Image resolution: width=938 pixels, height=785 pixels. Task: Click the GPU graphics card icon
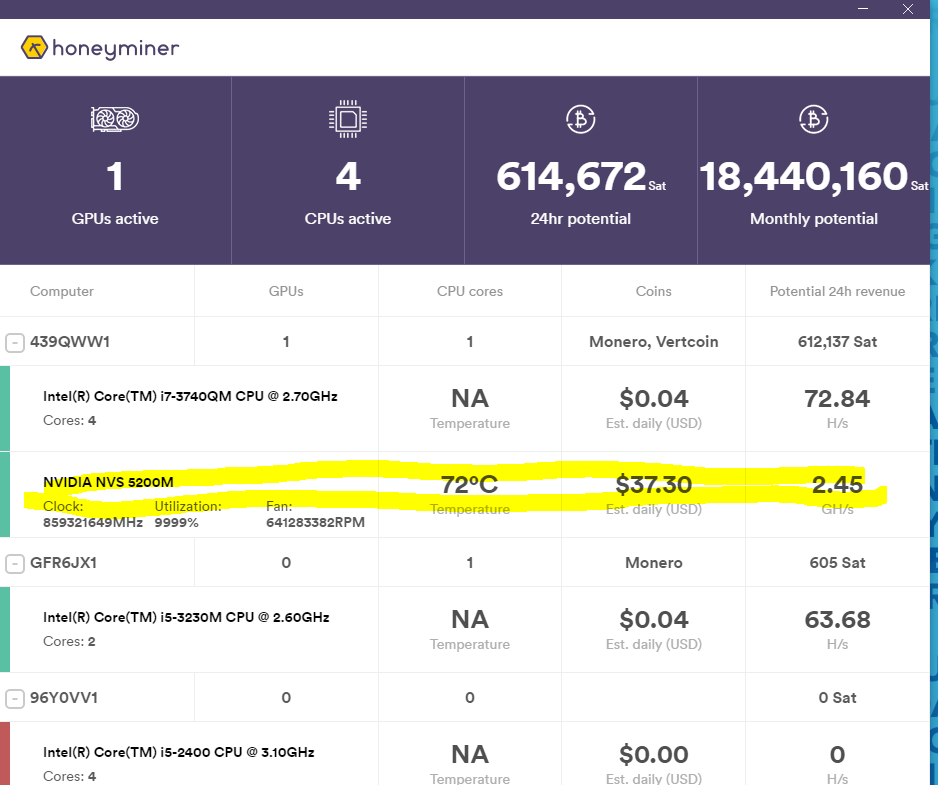115,119
